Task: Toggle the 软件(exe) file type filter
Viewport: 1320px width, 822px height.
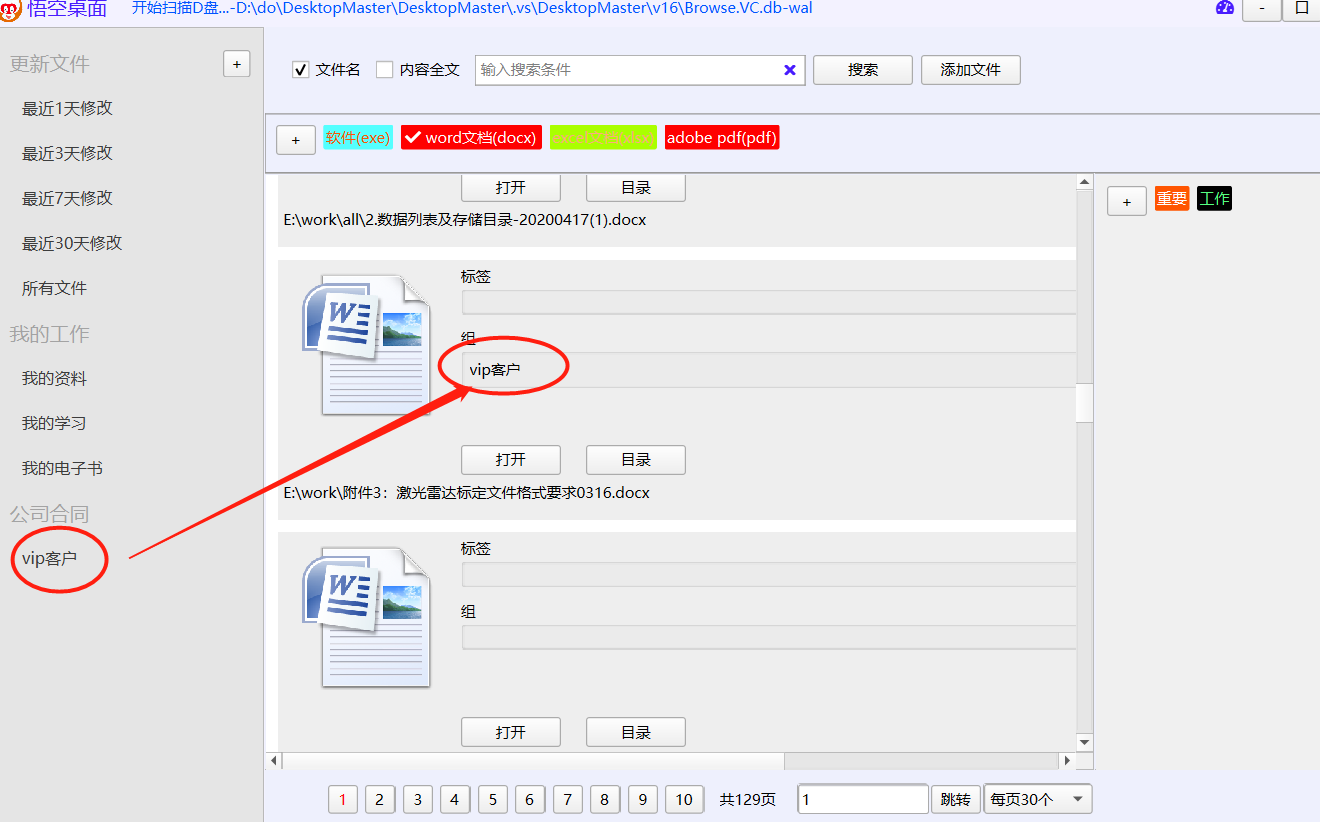Action: [x=358, y=138]
